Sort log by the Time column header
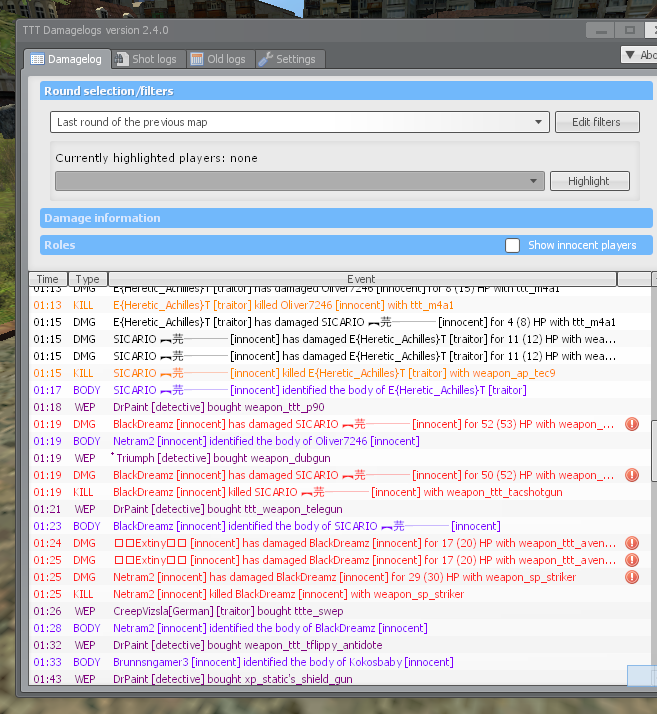 click(48, 279)
